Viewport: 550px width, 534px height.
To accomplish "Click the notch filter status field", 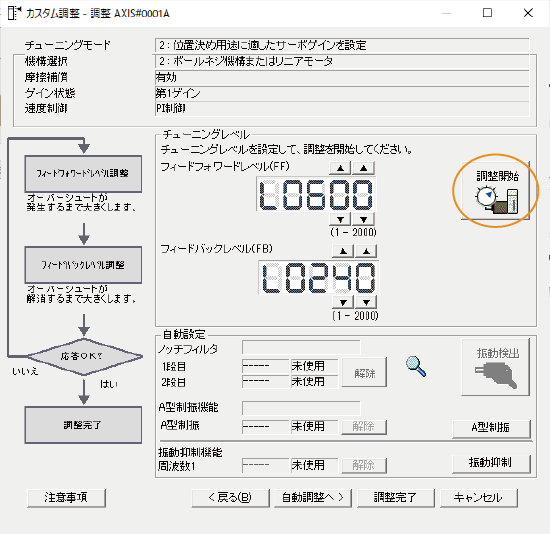I will coord(301,347).
